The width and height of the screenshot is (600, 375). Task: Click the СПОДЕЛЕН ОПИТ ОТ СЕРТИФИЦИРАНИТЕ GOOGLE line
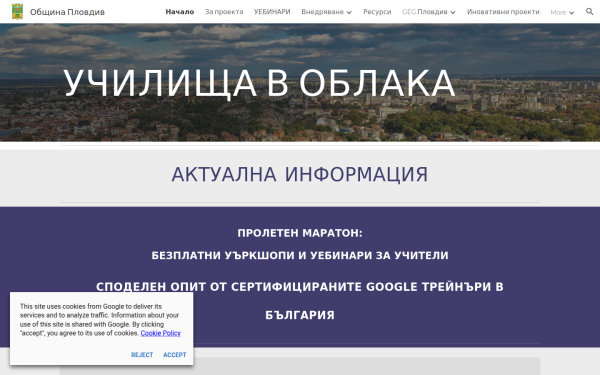coord(300,287)
